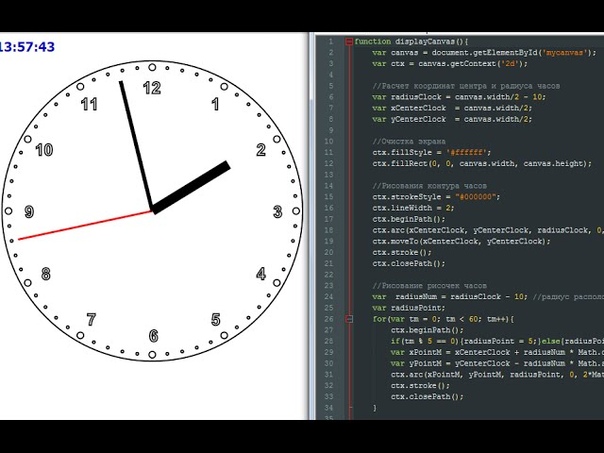
Task: Collapse the displayCanvas function fold marker
Action: [348, 42]
